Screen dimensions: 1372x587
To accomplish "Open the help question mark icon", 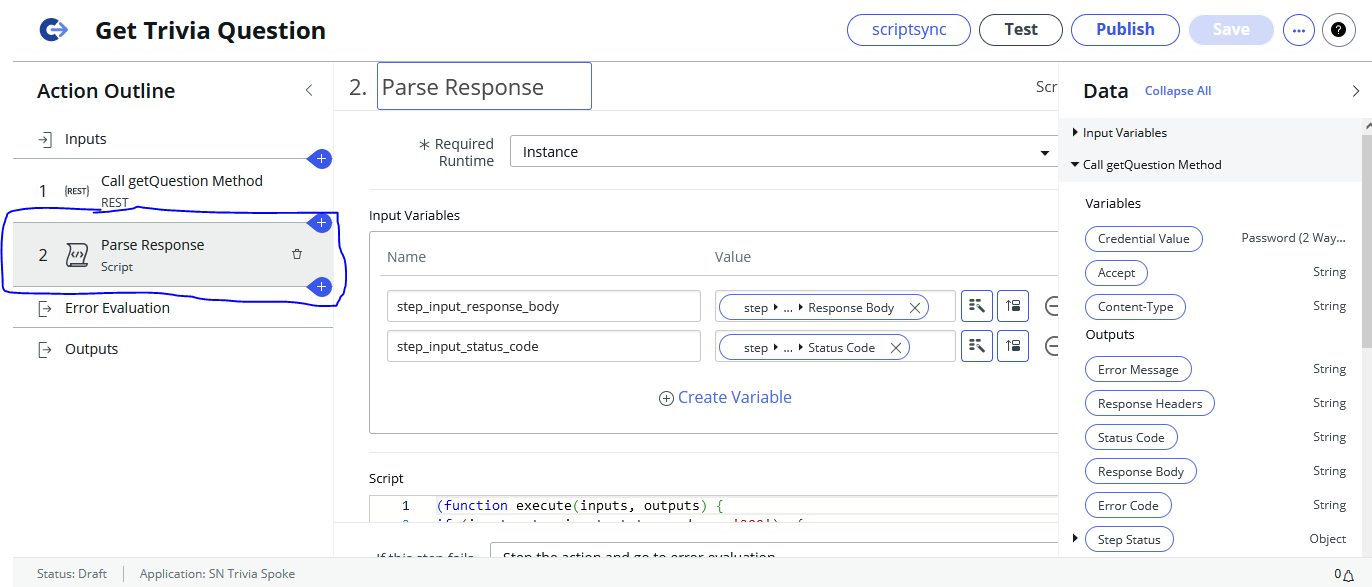I will pyautogui.click(x=1339, y=30).
